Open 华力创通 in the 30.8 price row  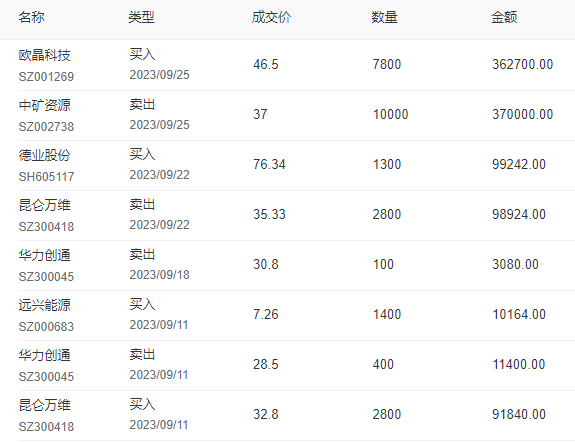click(44, 255)
